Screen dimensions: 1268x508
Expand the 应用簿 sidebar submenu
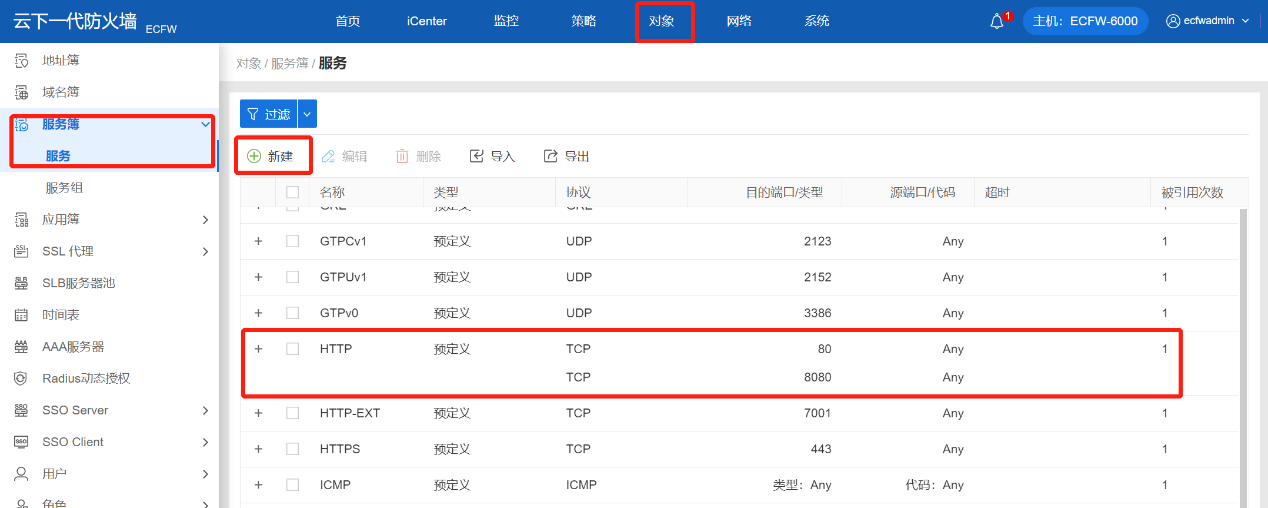(x=205, y=219)
